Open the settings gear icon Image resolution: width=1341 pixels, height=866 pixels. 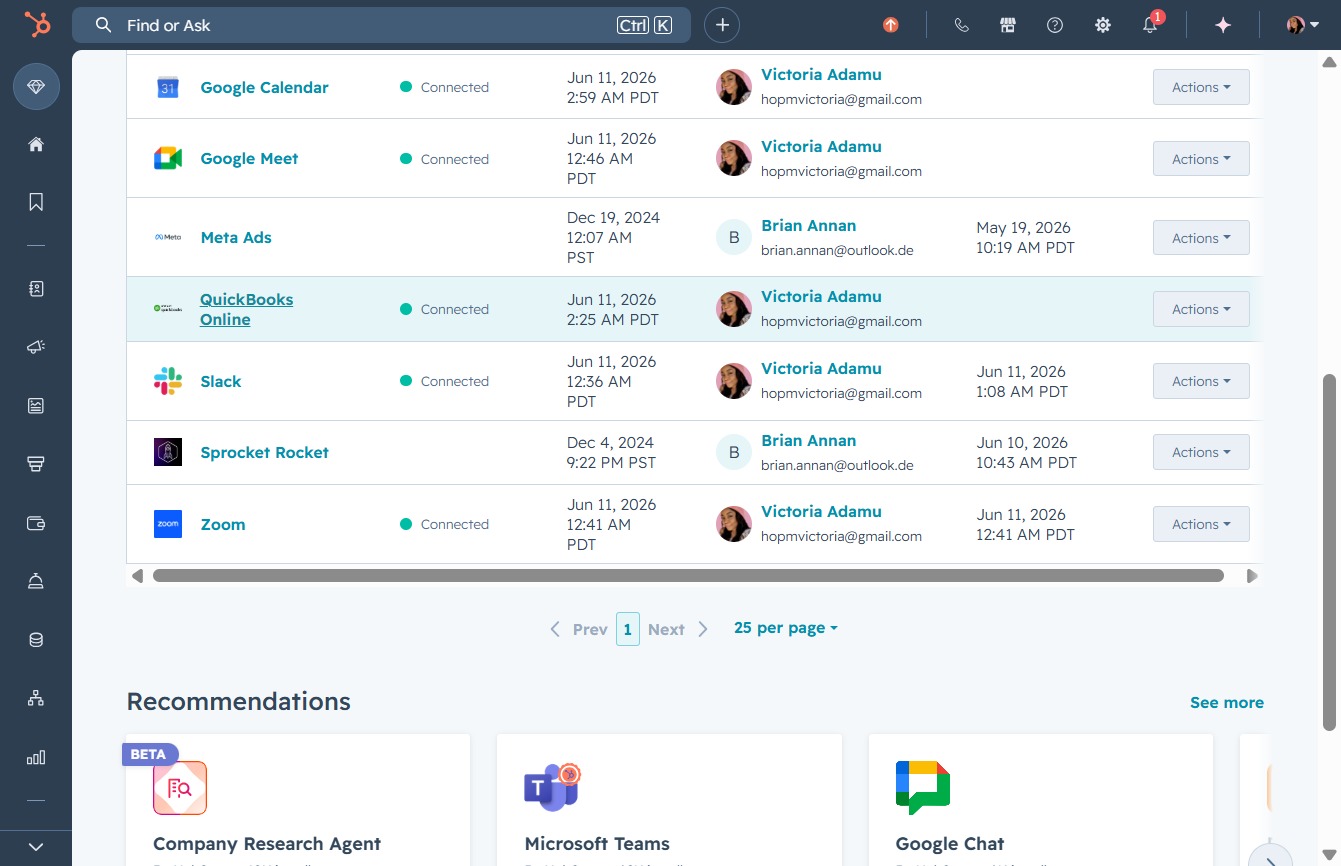(x=1103, y=25)
